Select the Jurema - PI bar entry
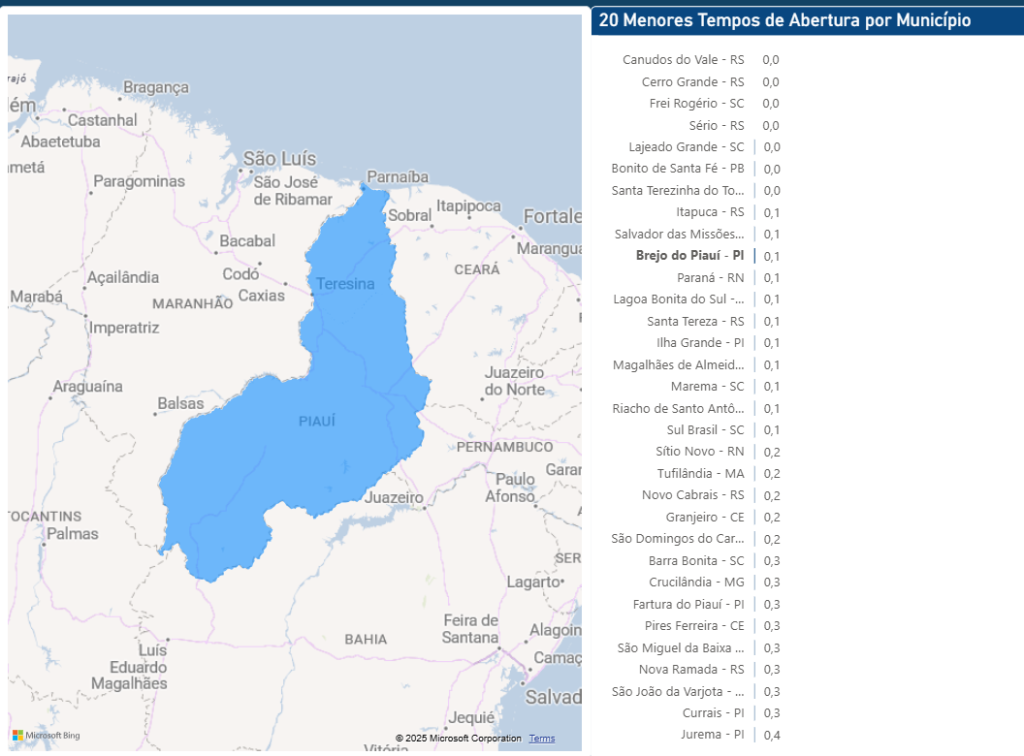Screen dimensions: 1024x756 click(x=712, y=735)
